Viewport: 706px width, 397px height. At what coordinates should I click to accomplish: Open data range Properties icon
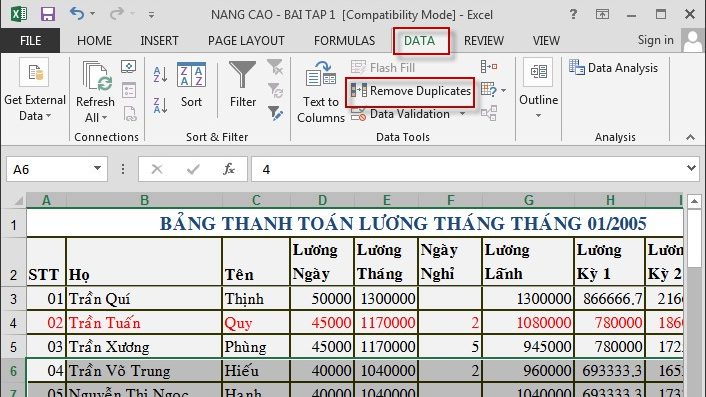coord(129,90)
